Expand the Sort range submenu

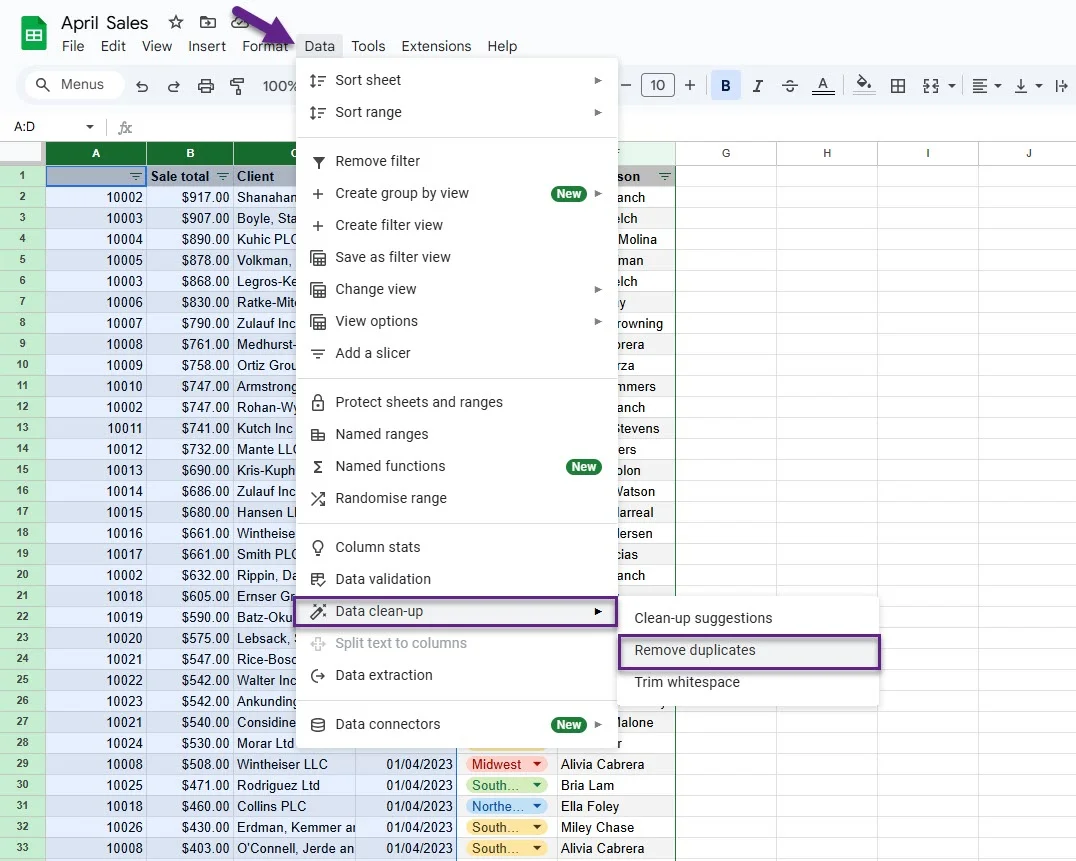click(x=456, y=113)
